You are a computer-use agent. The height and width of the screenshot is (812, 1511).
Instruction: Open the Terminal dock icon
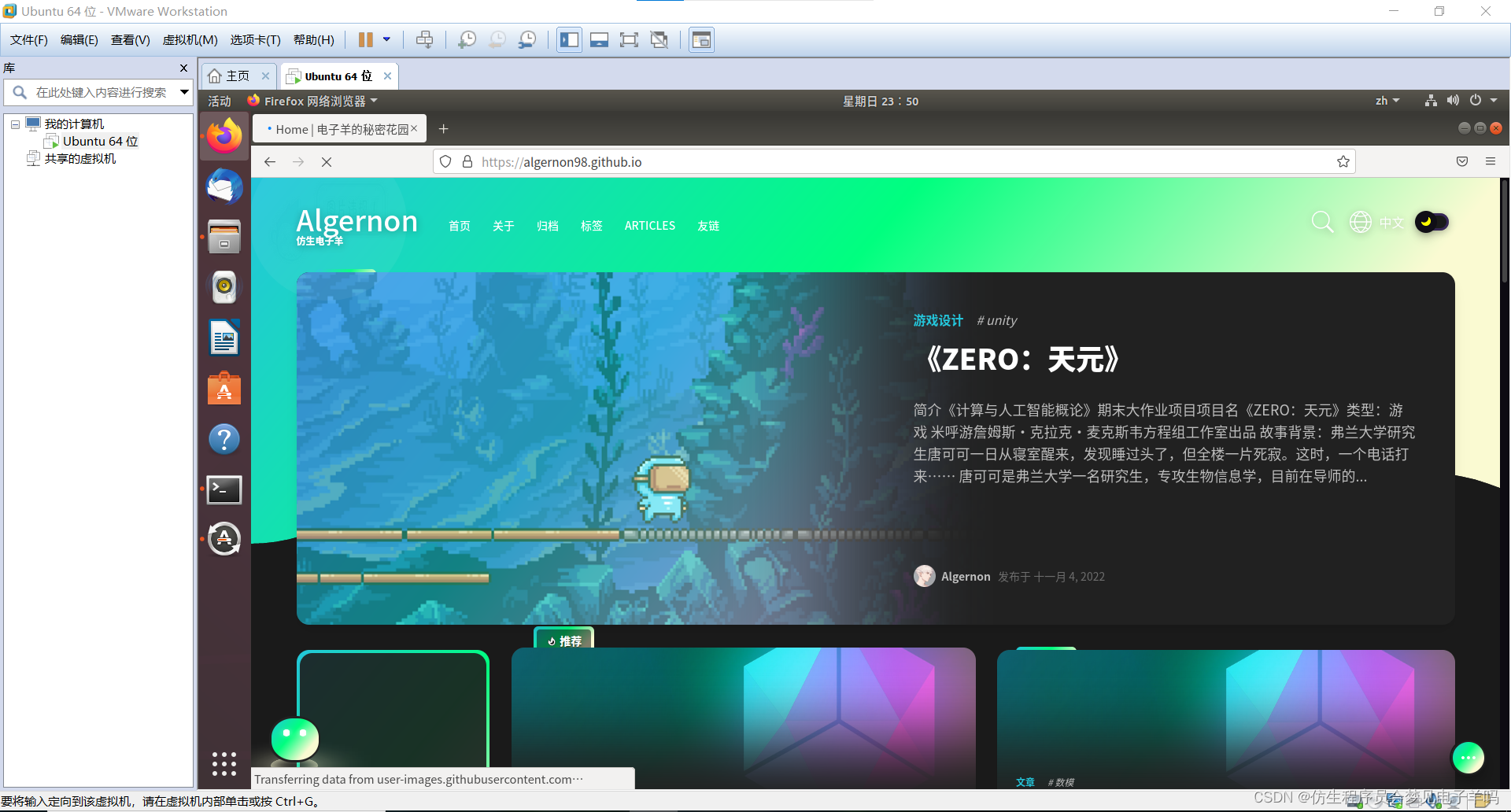pyautogui.click(x=224, y=489)
